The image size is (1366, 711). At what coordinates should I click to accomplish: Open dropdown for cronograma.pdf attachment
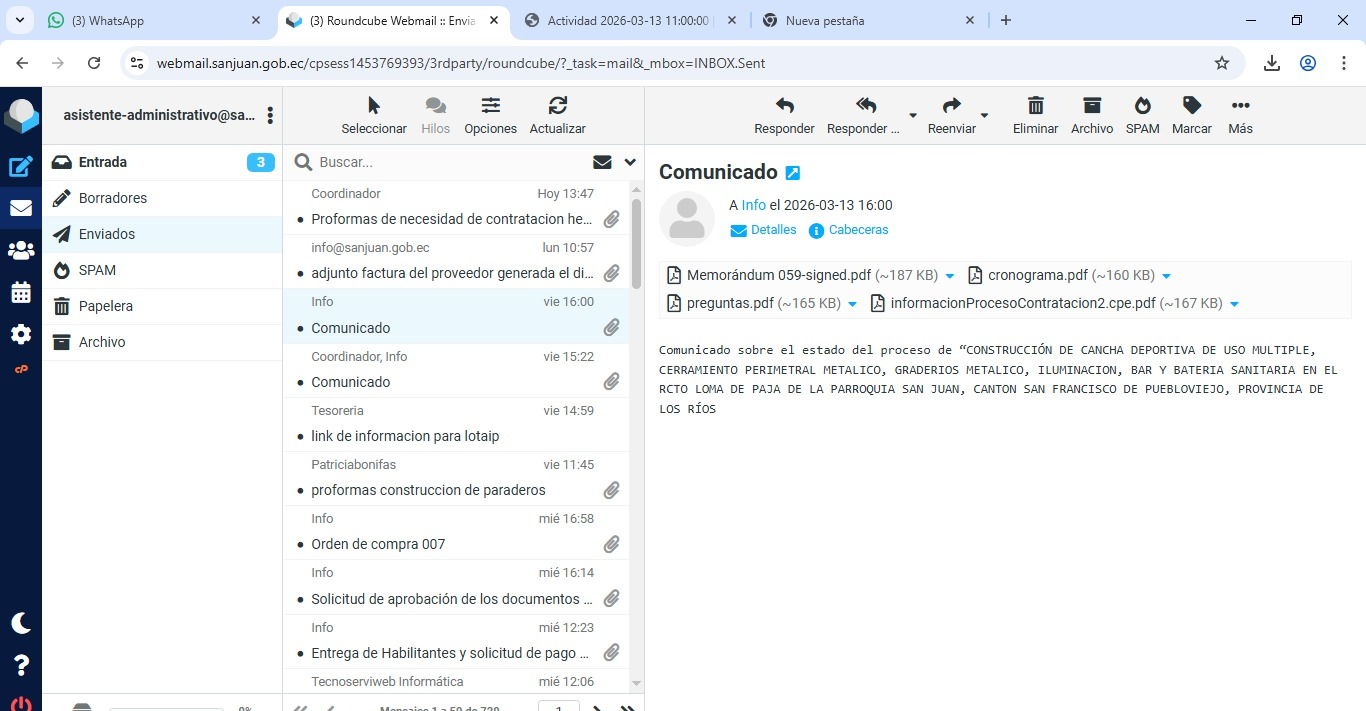pos(1166,276)
